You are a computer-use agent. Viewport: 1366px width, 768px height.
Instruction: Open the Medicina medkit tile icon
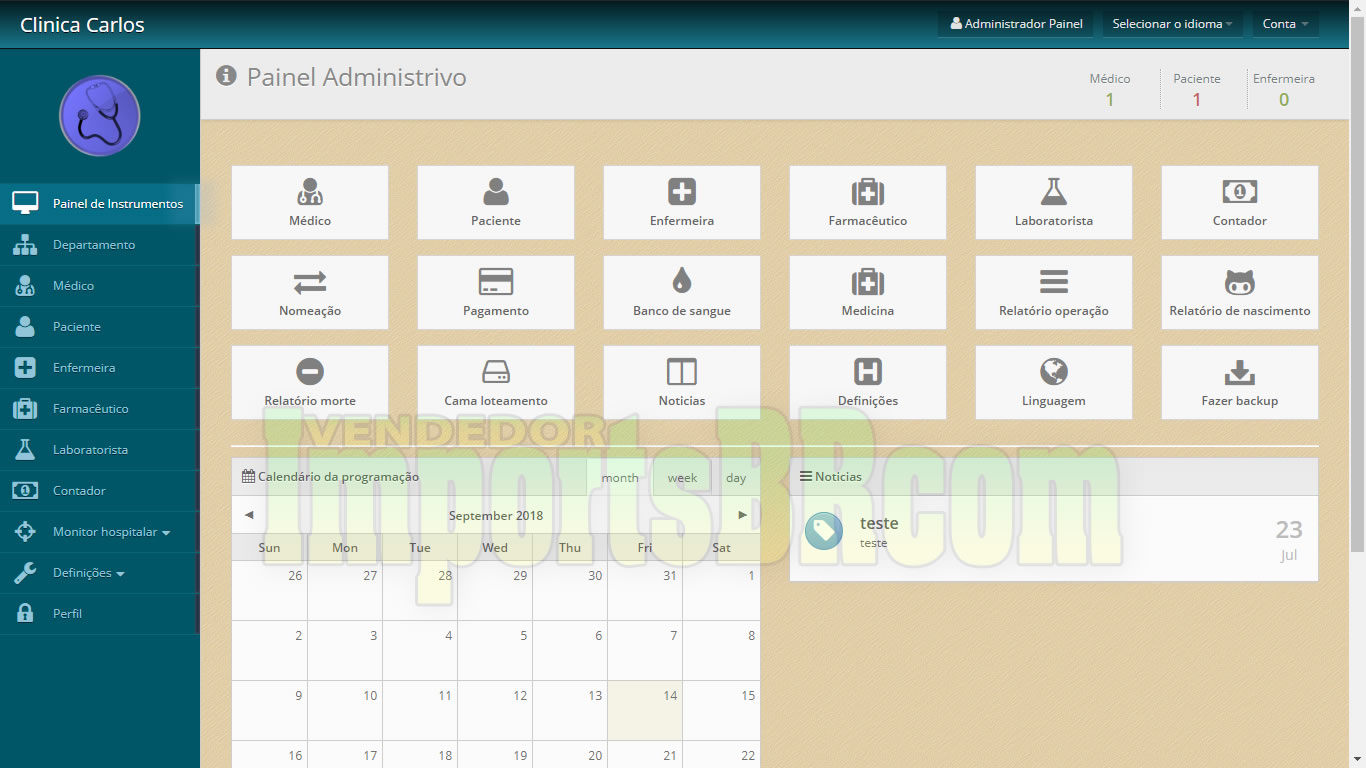click(868, 281)
